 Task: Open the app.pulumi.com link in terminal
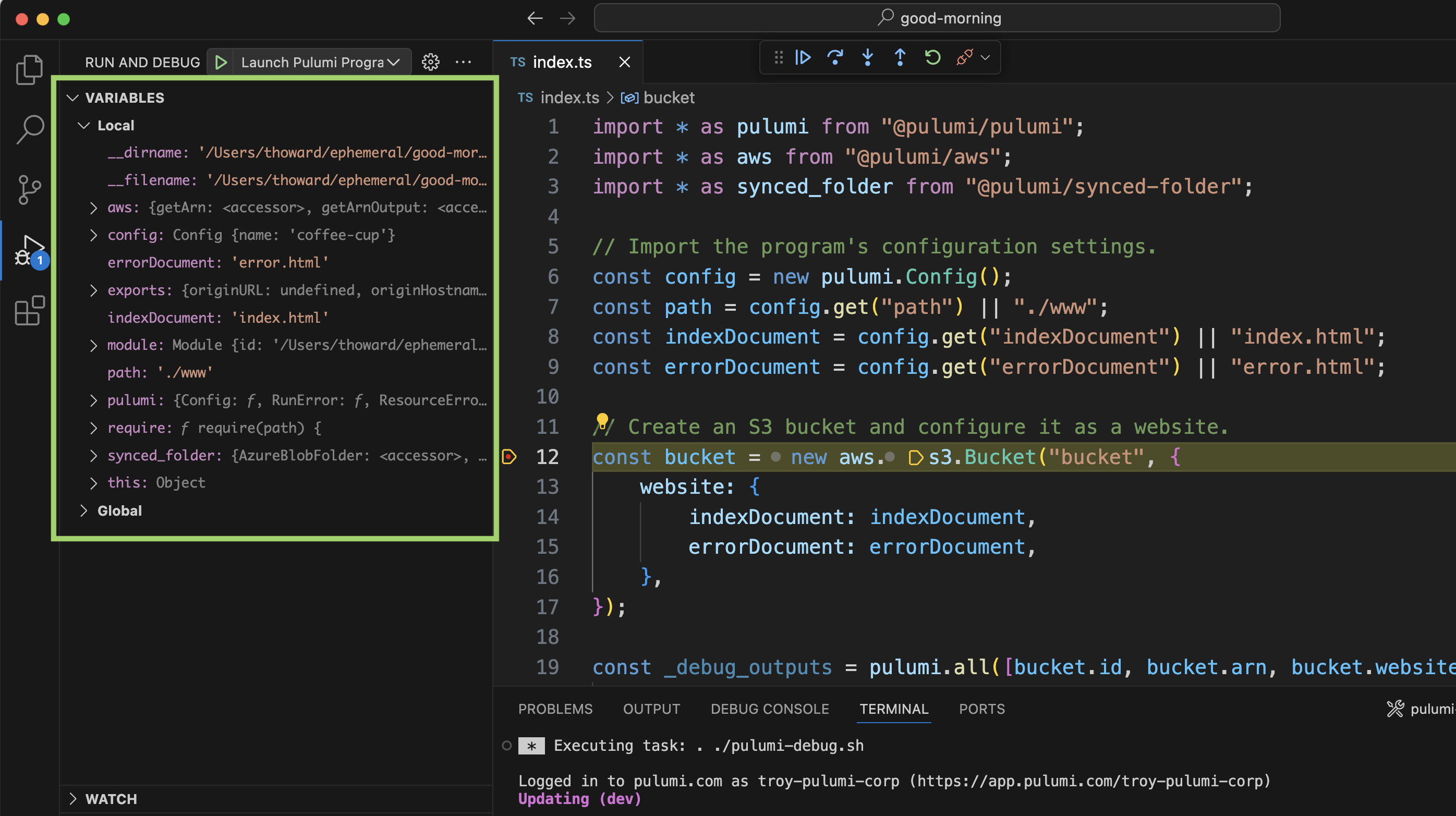pos(1089,782)
